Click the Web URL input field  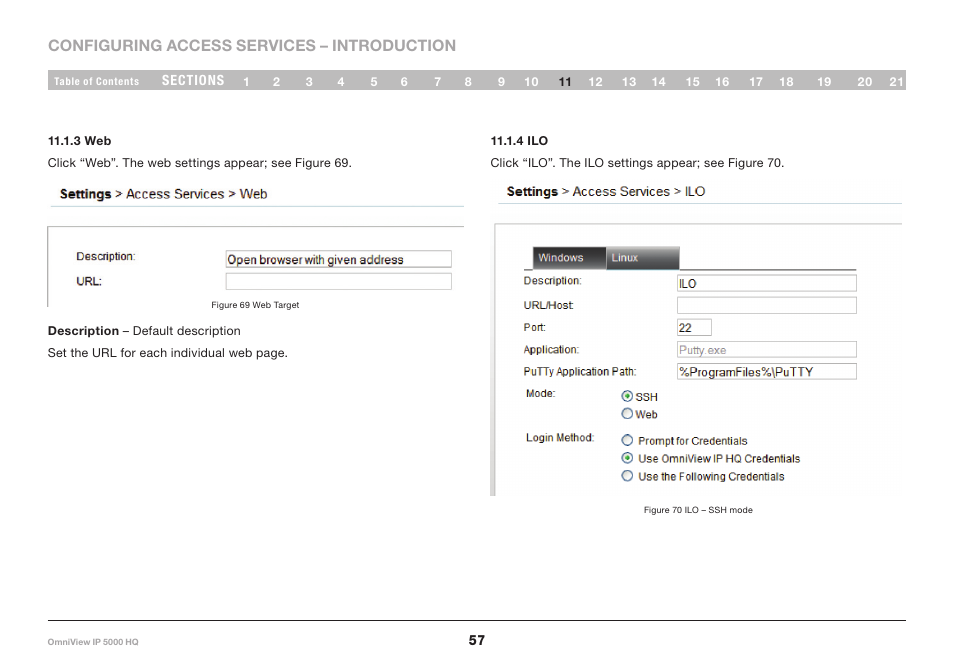coord(338,281)
